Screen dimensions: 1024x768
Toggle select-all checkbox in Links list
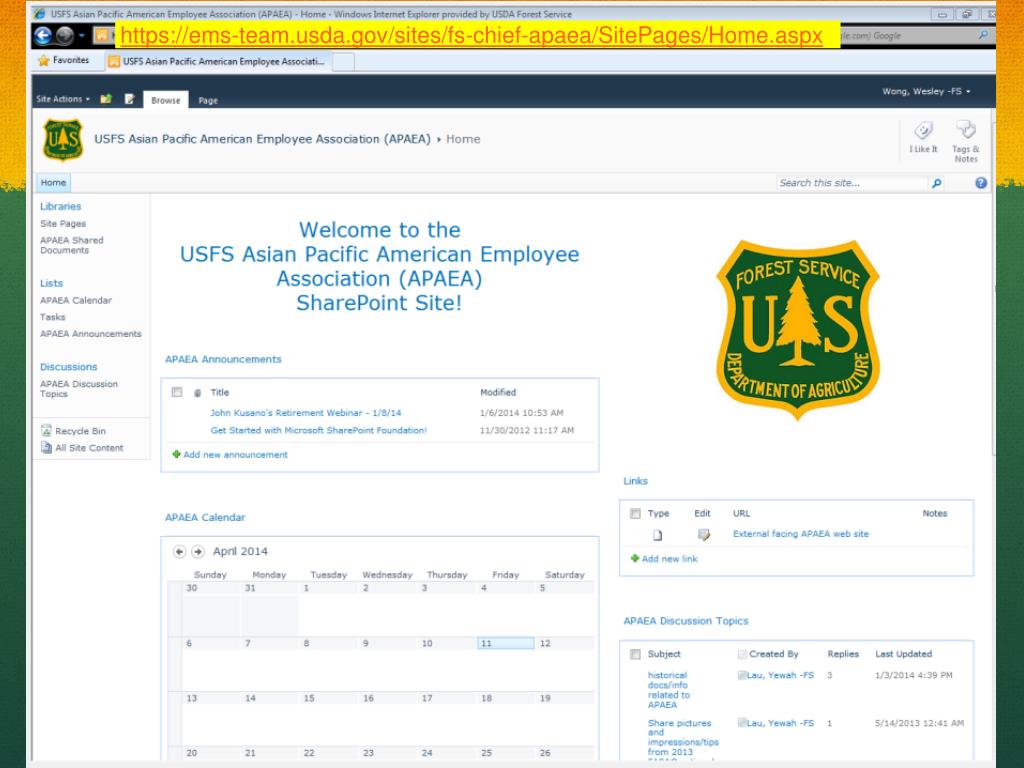(635, 513)
